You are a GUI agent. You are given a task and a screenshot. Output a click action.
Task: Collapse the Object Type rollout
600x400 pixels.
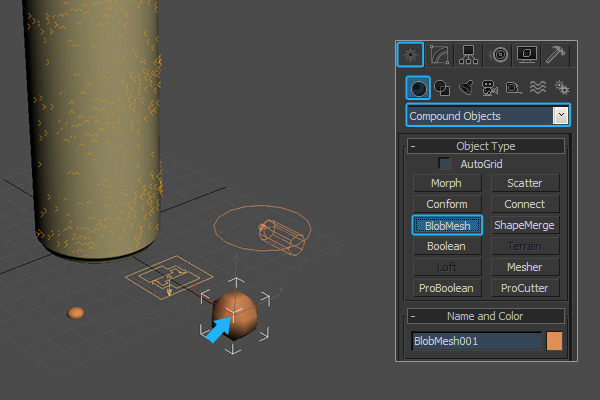[413, 146]
